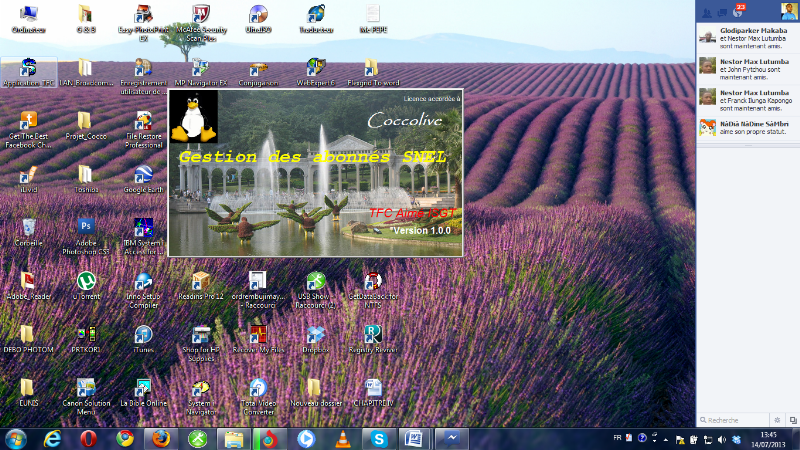This screenshot has height=450, width=800.
Task: Open the Projet_Cocco folder
Action: [86, 121]
